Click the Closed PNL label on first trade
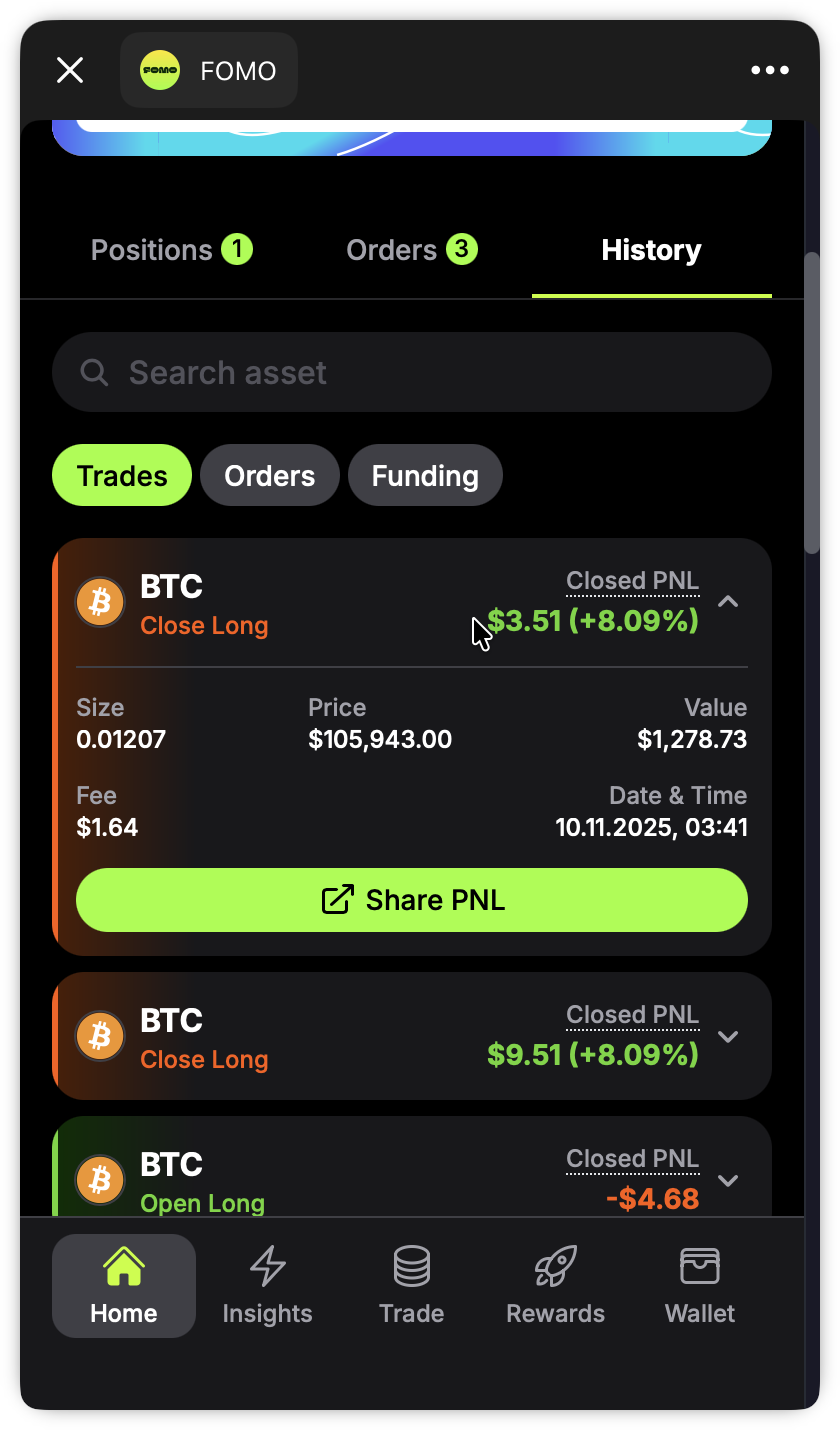This screenshot has height=1430, width=840. tap(632, 581)
